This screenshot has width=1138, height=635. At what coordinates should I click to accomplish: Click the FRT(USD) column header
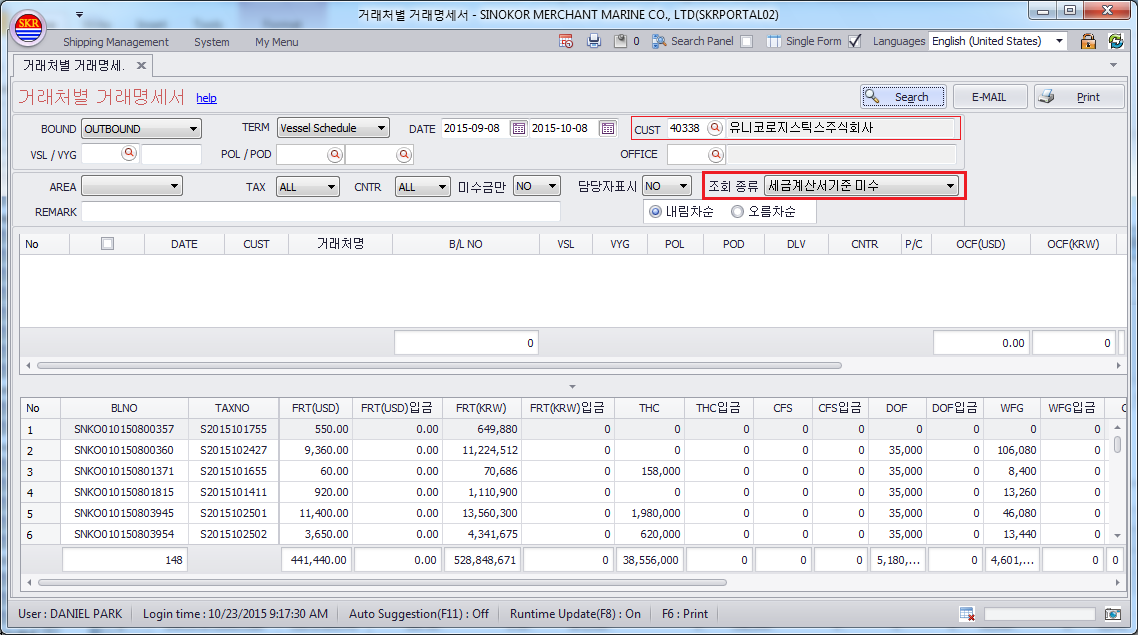click(x=316, y=408)
